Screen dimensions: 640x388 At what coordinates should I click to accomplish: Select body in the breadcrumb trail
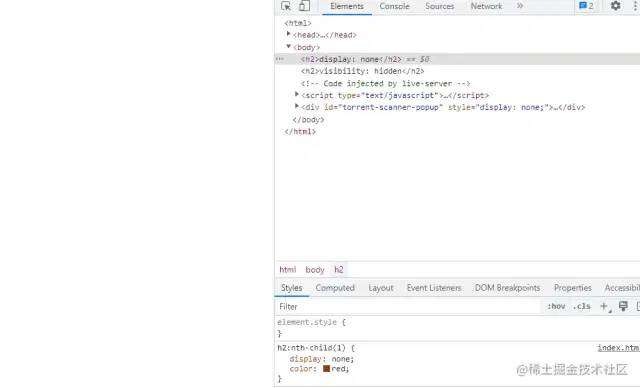(x=315, y=270)
